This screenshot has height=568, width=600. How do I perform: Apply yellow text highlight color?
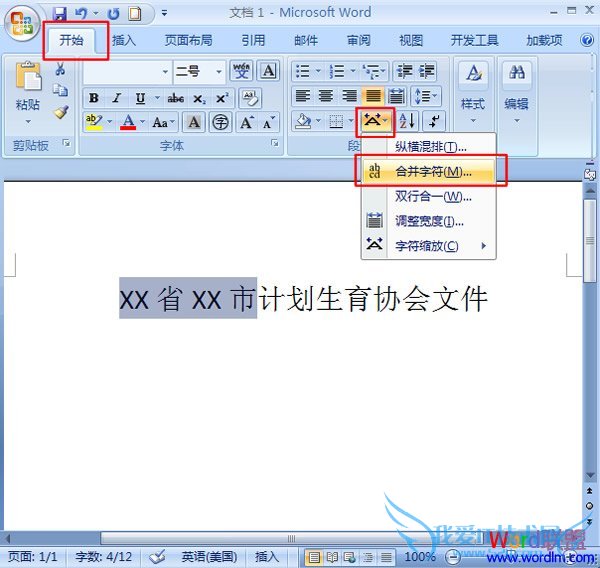coord(94,122)
